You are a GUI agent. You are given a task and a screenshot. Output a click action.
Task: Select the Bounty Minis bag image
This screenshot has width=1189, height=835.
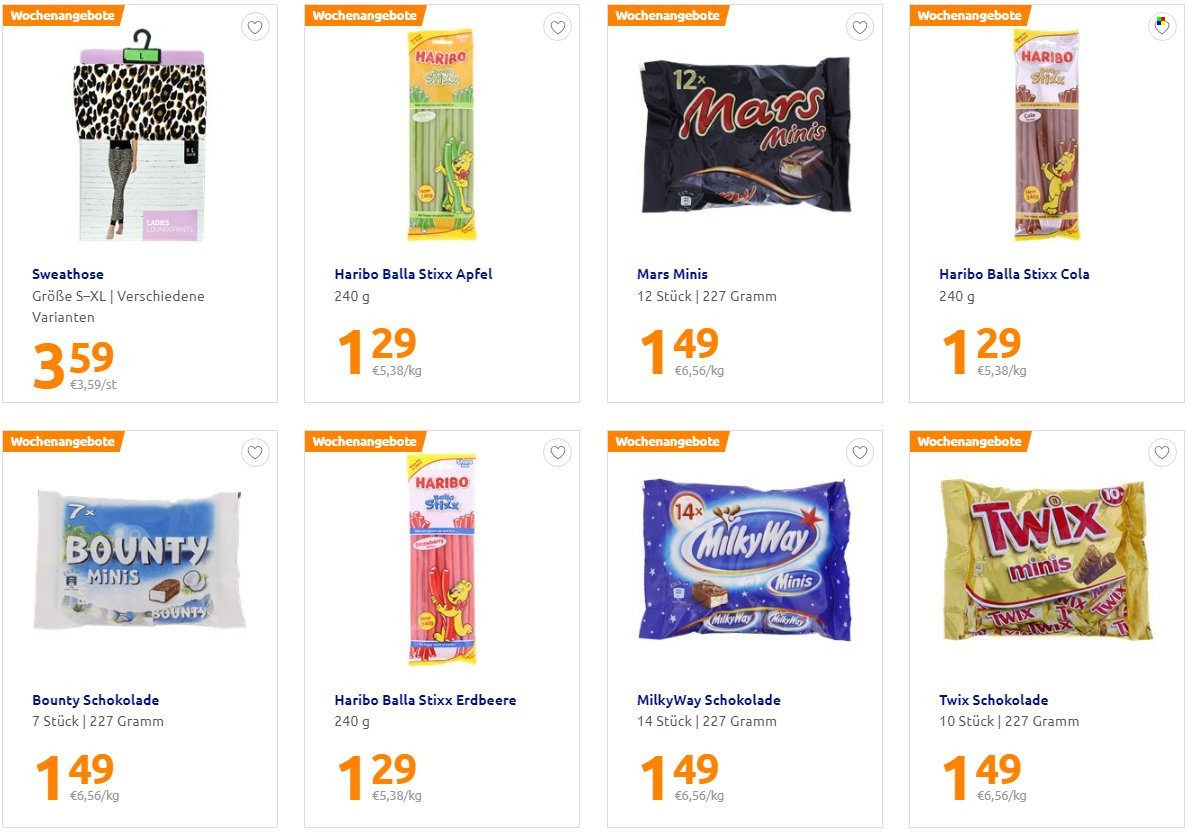140,560
